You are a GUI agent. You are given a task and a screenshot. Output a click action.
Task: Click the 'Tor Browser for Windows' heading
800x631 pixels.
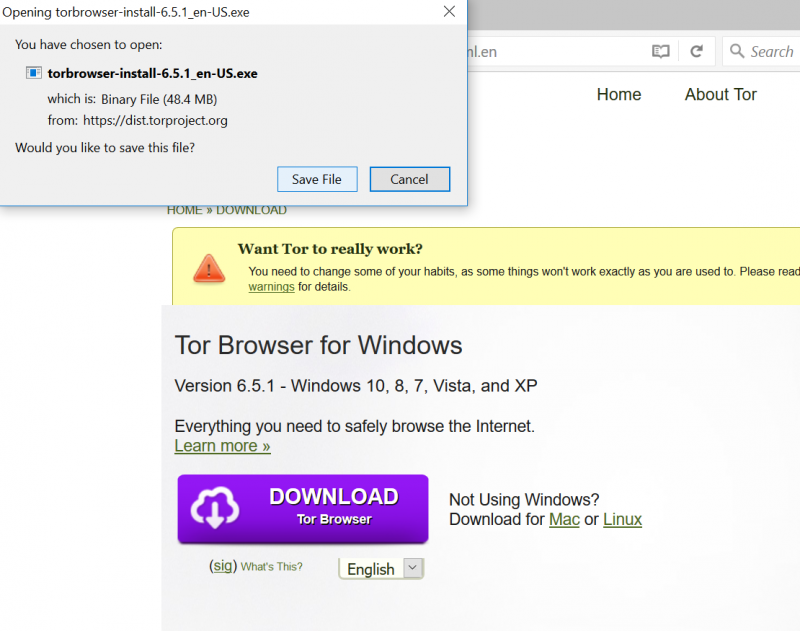[318, 345]
